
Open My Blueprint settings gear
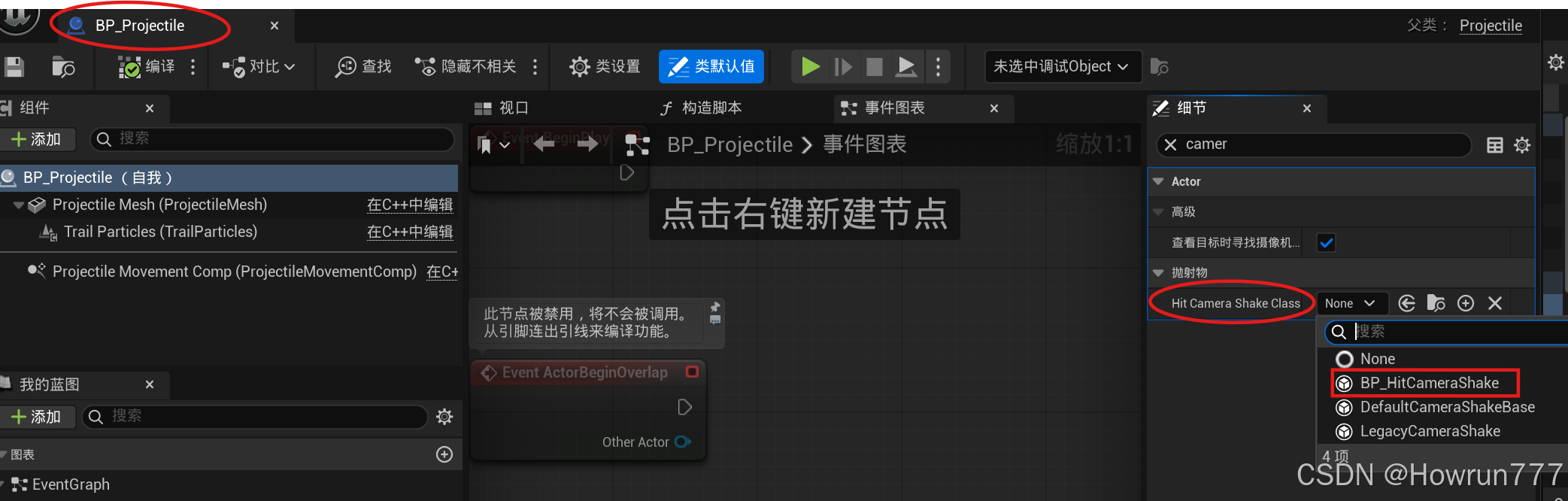pos(444,417)
